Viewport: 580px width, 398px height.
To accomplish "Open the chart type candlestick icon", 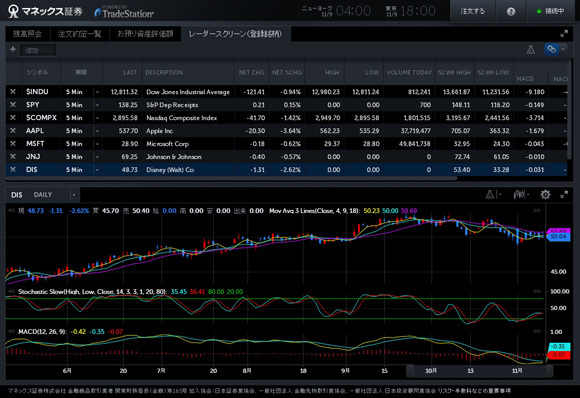I will [x=519, y=195].
